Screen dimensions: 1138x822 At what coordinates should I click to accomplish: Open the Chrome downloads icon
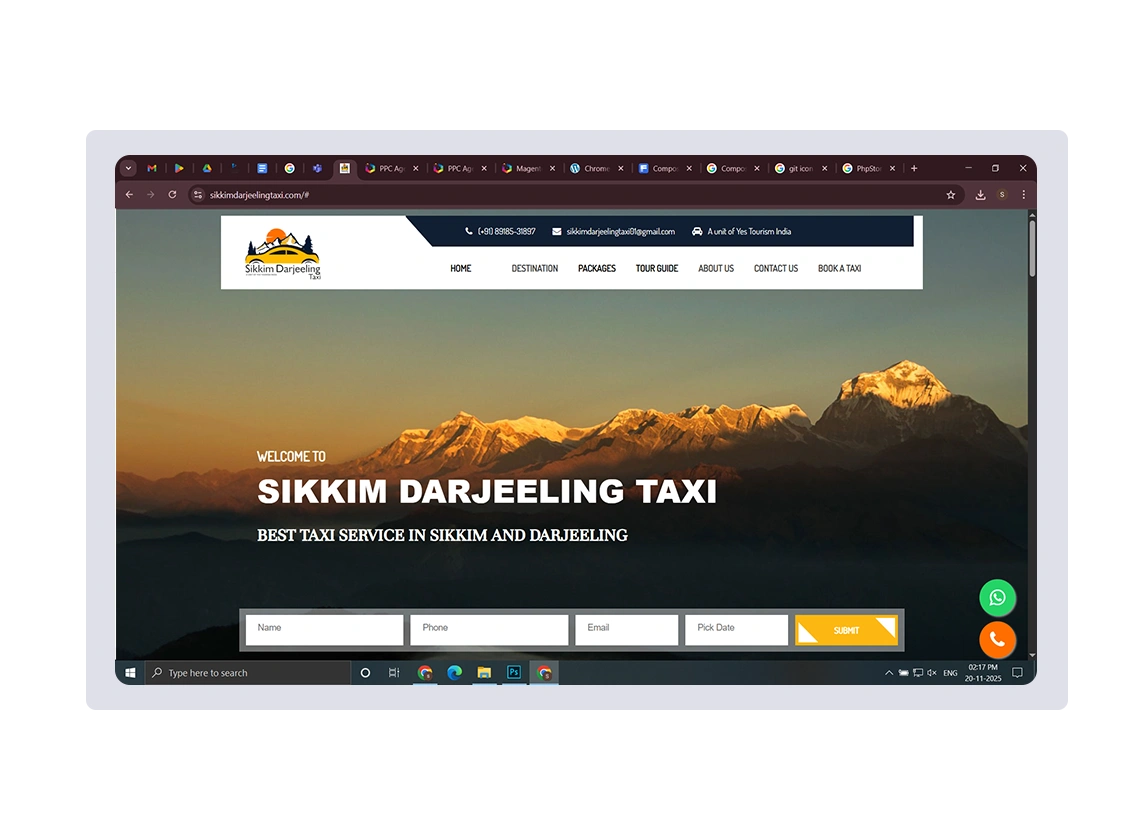tap(980, 195)
